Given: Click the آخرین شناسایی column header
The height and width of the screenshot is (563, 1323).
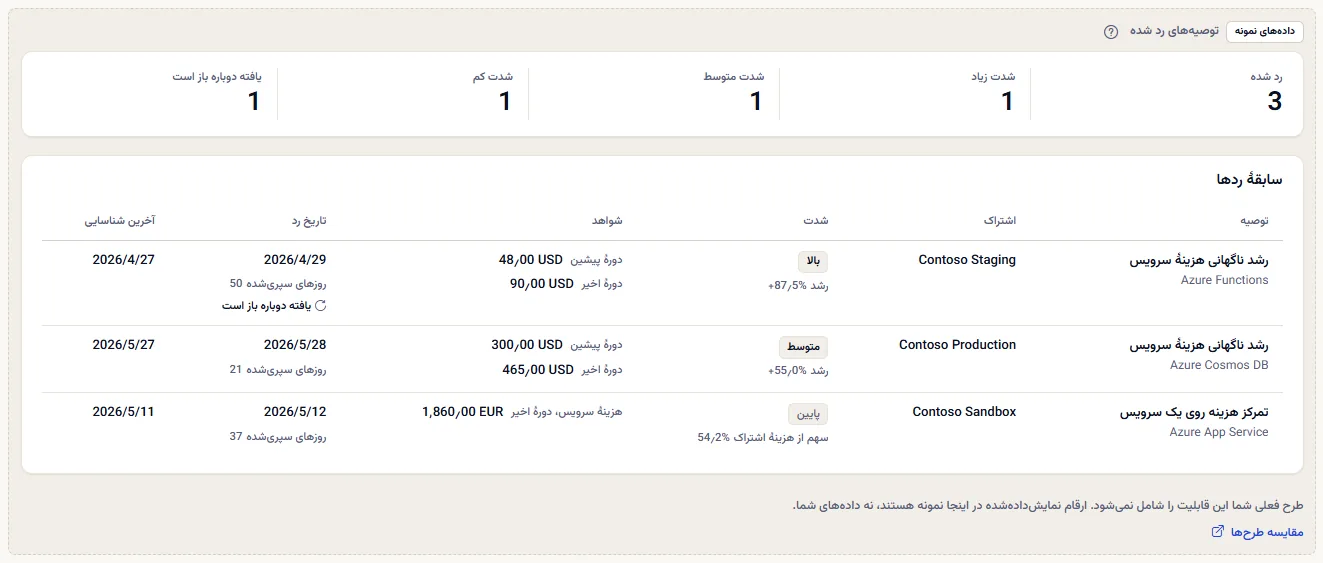Looking at the screenshot, I should click(x=119, y=220).
